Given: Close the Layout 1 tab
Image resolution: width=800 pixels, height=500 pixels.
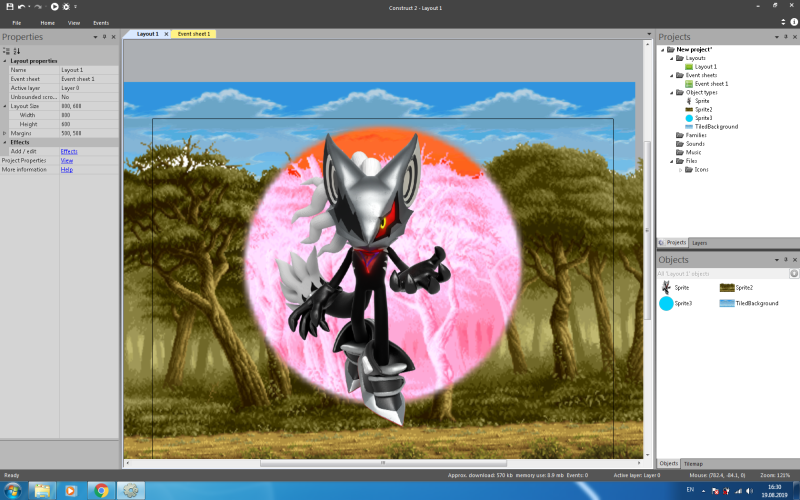Looking at the screenshot, I should pos(166,34).
